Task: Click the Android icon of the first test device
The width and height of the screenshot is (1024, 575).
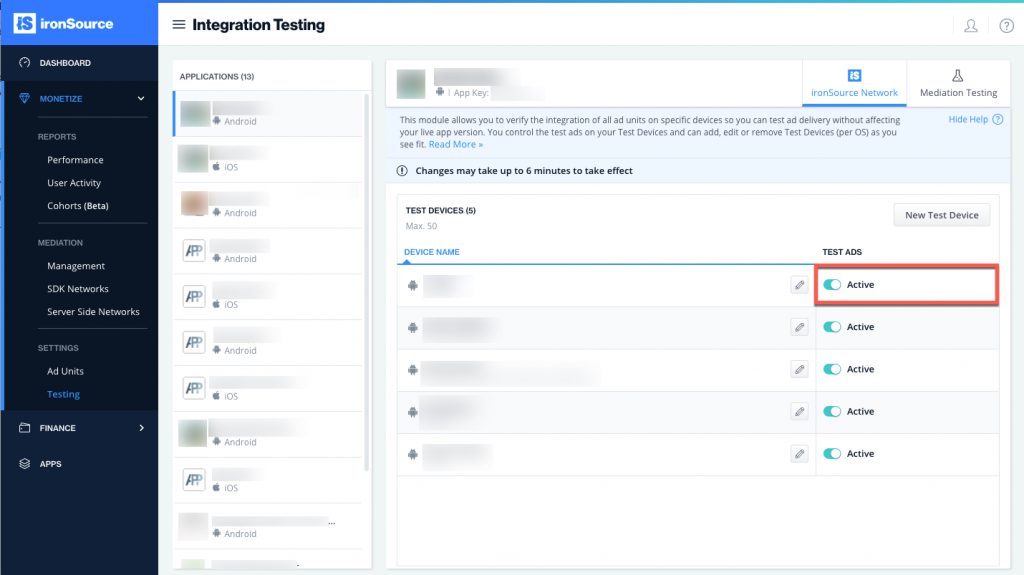Action: 413,286
